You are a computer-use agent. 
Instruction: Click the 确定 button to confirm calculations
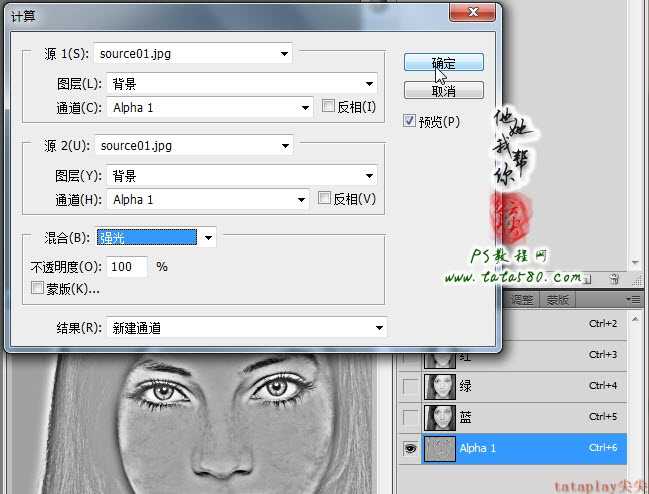(x=443, y=62)
